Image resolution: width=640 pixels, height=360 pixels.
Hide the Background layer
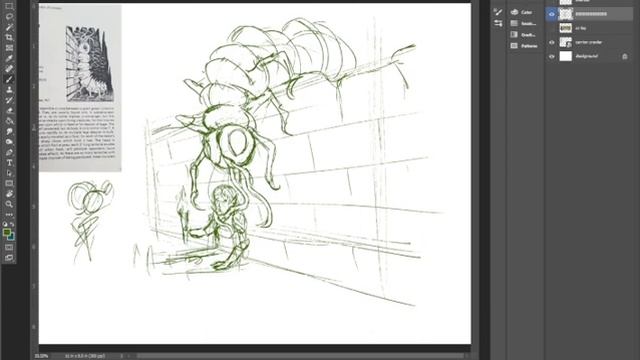551,56
